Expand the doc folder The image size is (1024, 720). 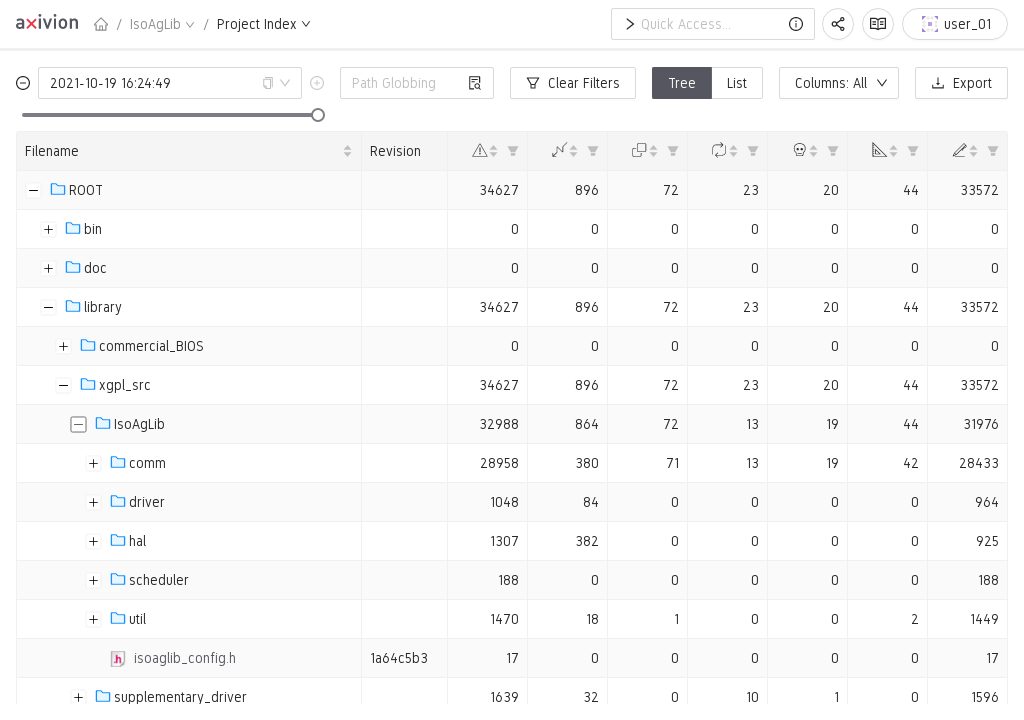coord(48,269)
